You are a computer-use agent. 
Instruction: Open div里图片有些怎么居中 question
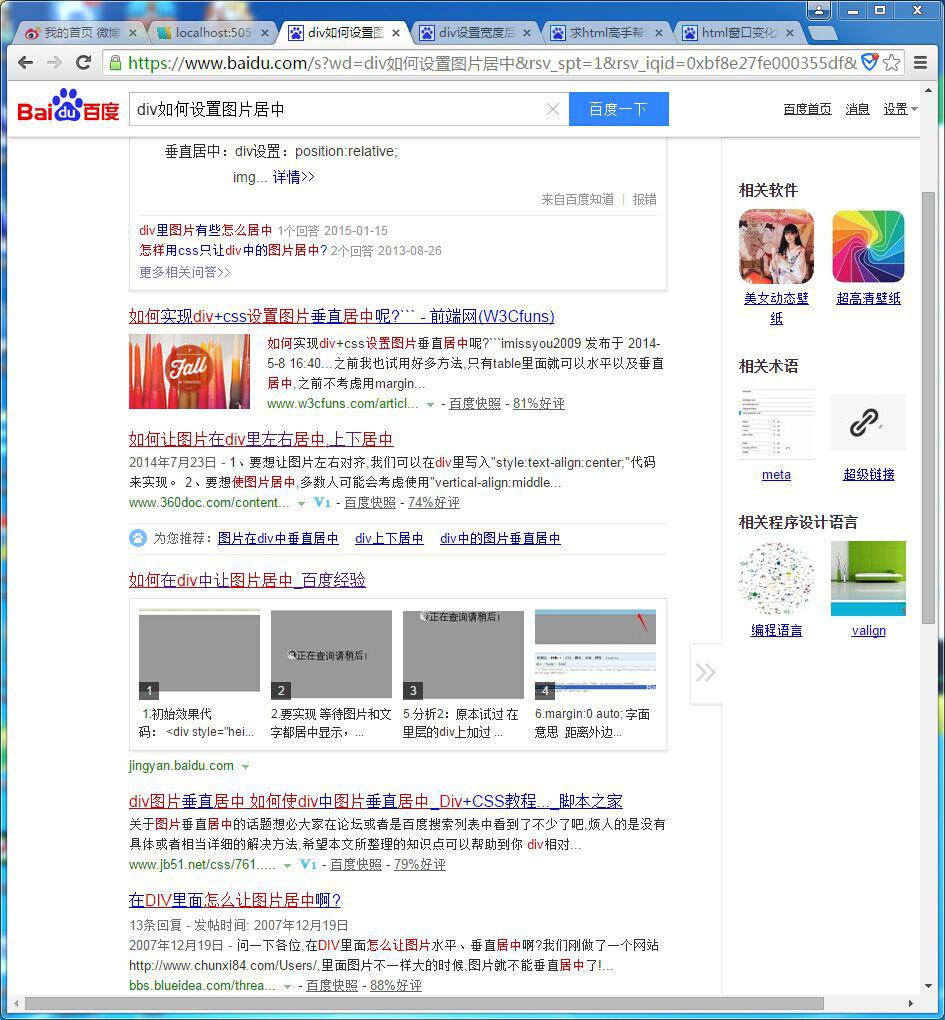[x=206, y=230]
